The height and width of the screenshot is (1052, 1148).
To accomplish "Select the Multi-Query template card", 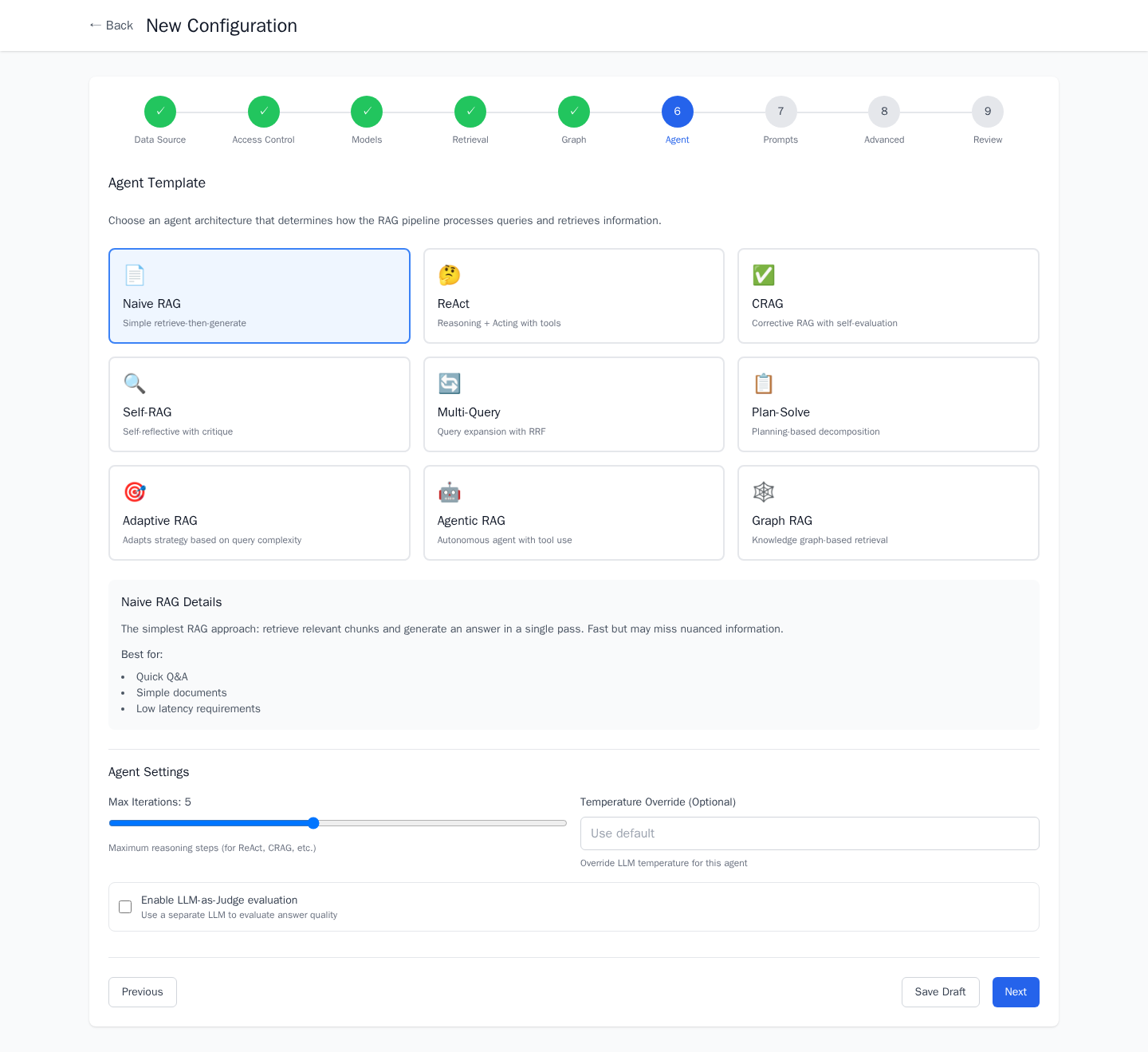I will click(574, 404).
